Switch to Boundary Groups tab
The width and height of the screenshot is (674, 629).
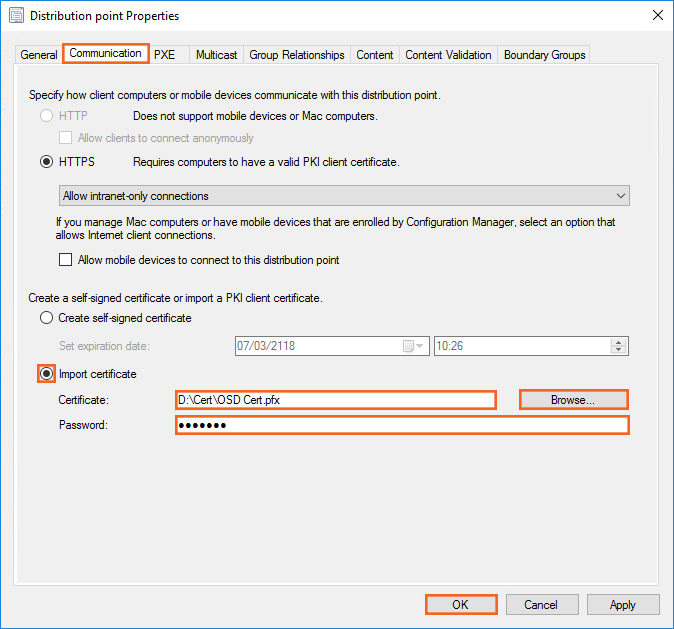click(x=544, y=55)
